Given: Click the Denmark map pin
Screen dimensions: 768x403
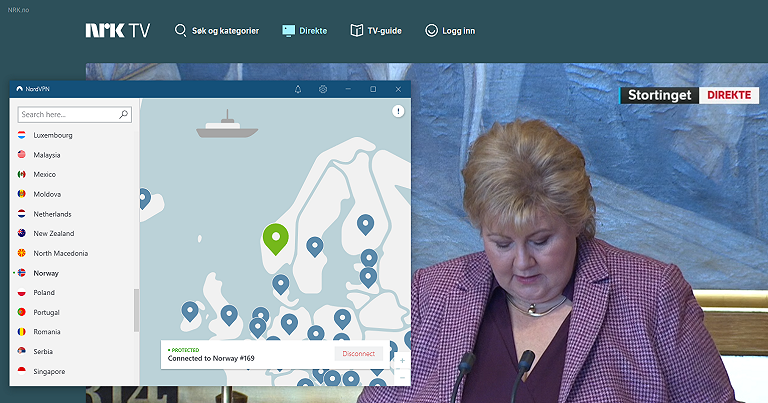Looking at the screenshot, I should point(281,284).
